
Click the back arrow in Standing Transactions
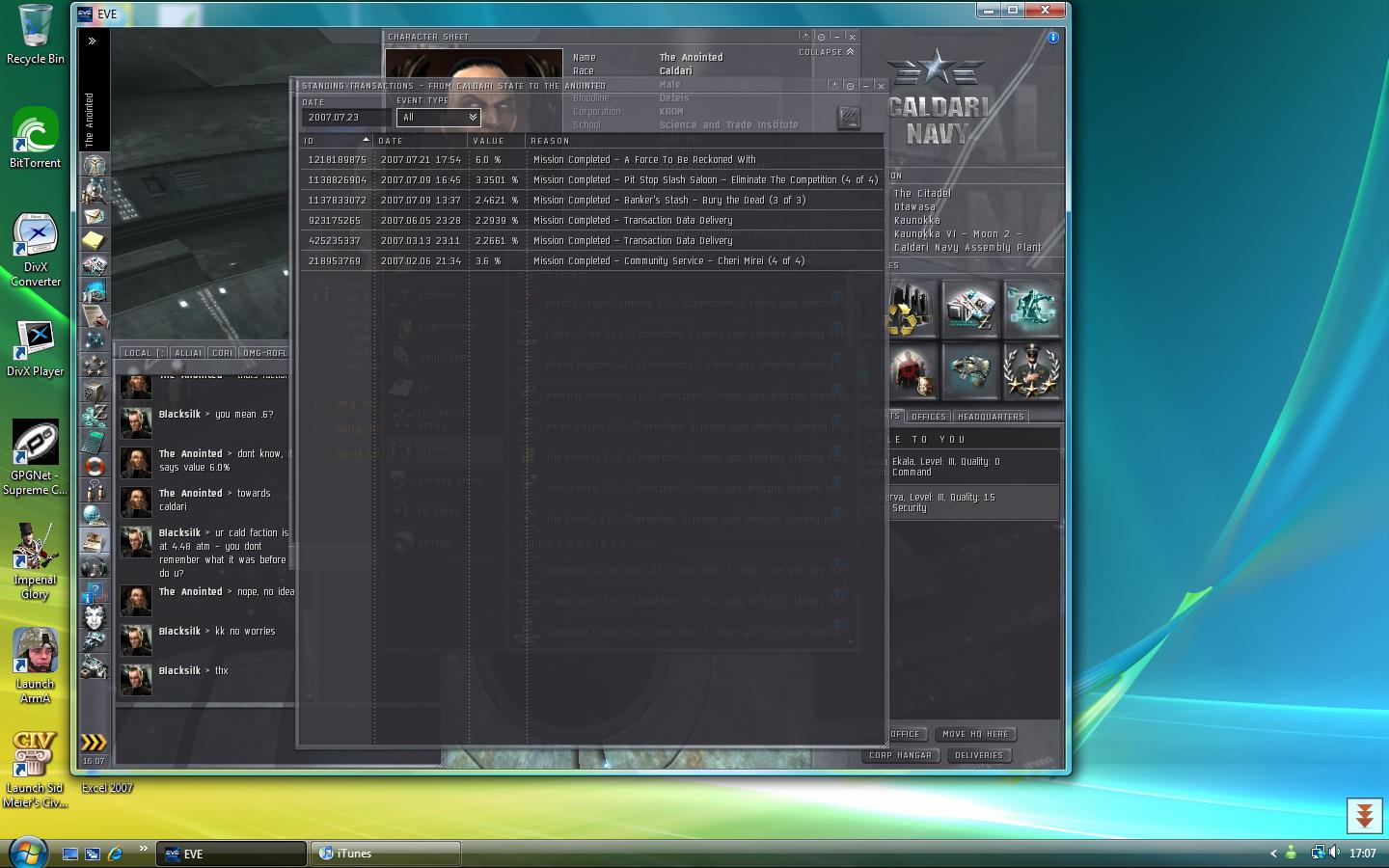tap(849, 118)
